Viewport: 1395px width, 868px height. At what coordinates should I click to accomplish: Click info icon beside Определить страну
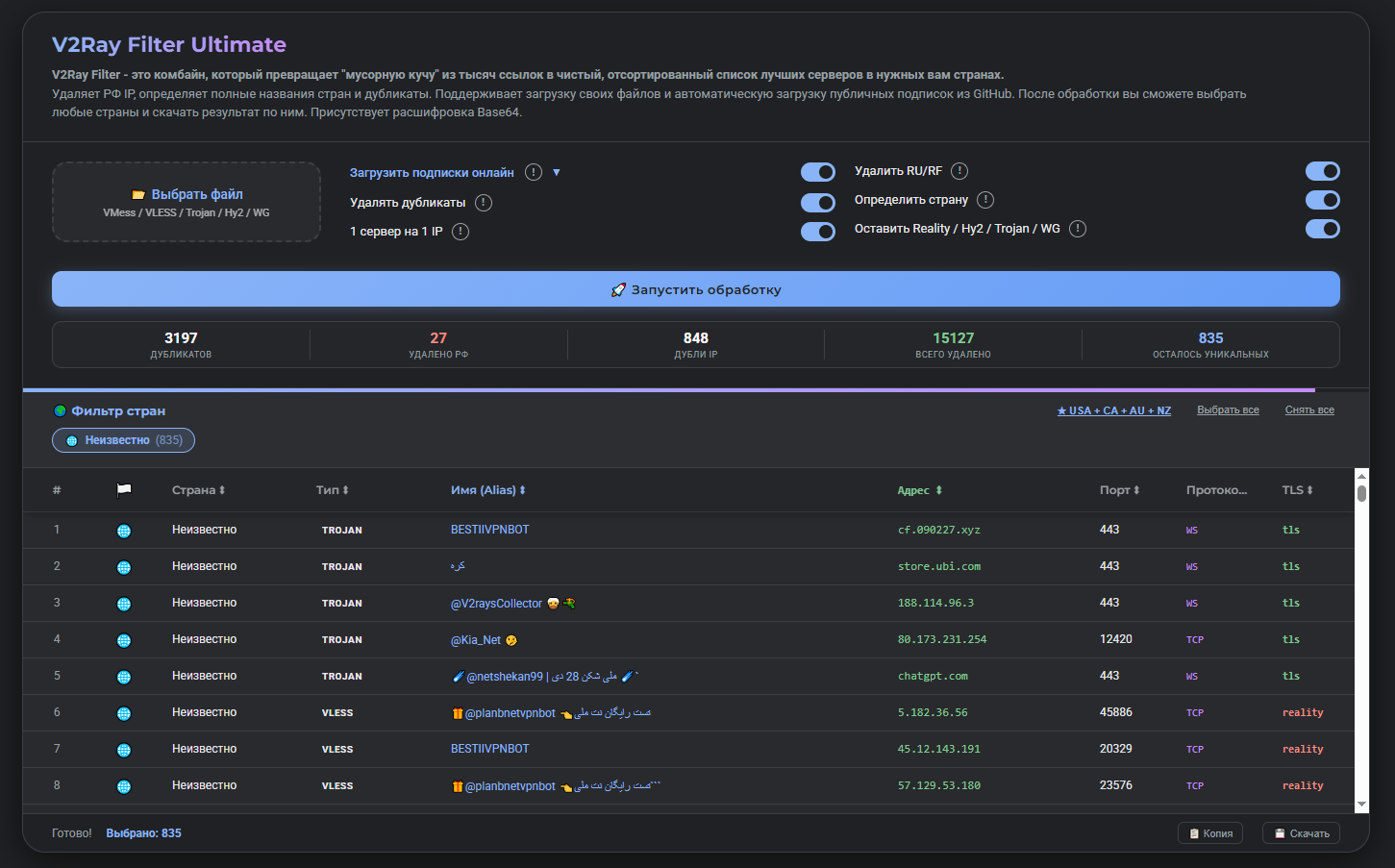[x=985, y=200]
